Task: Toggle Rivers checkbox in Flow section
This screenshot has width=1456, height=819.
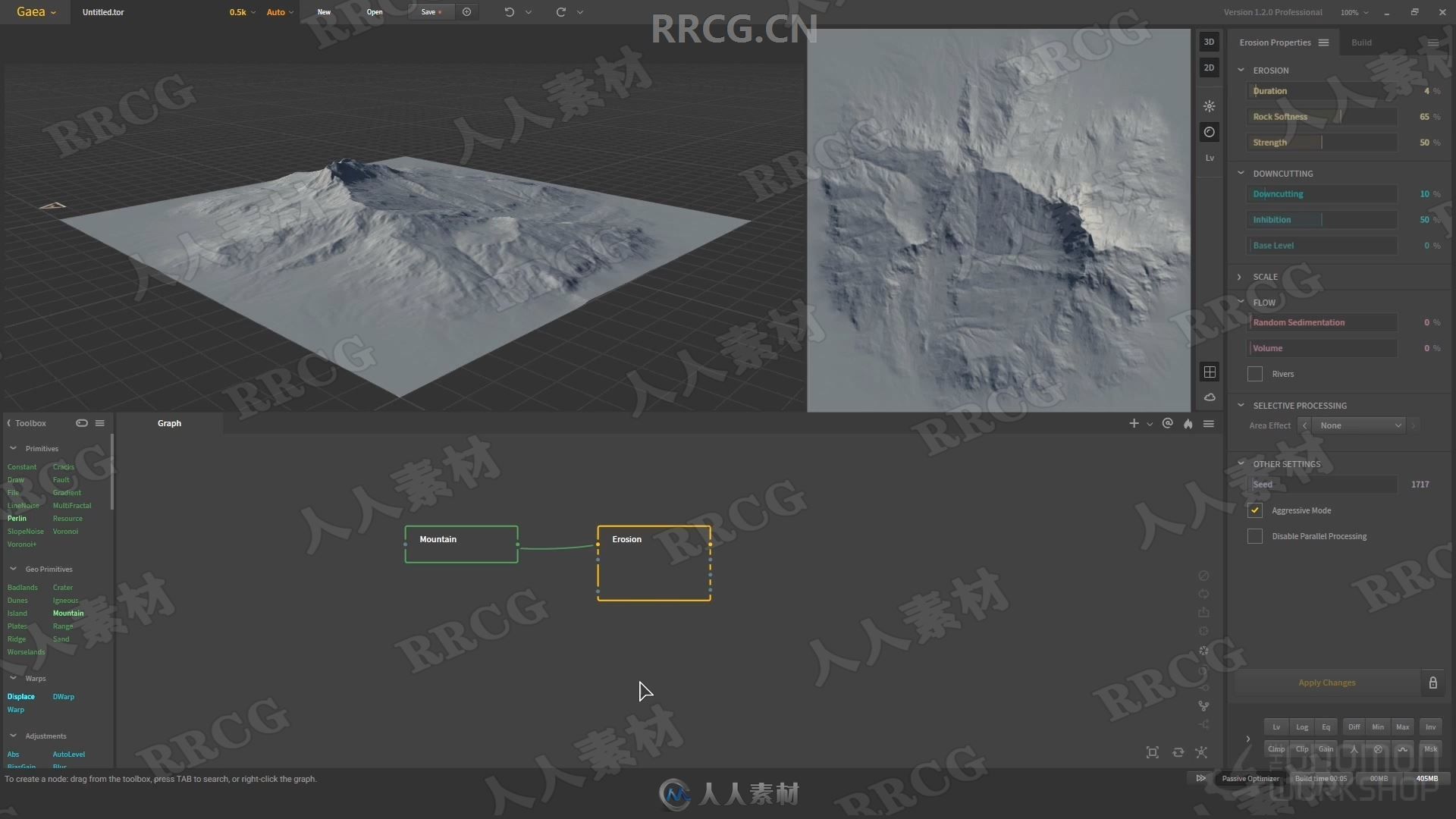Action: point(1255,373)
